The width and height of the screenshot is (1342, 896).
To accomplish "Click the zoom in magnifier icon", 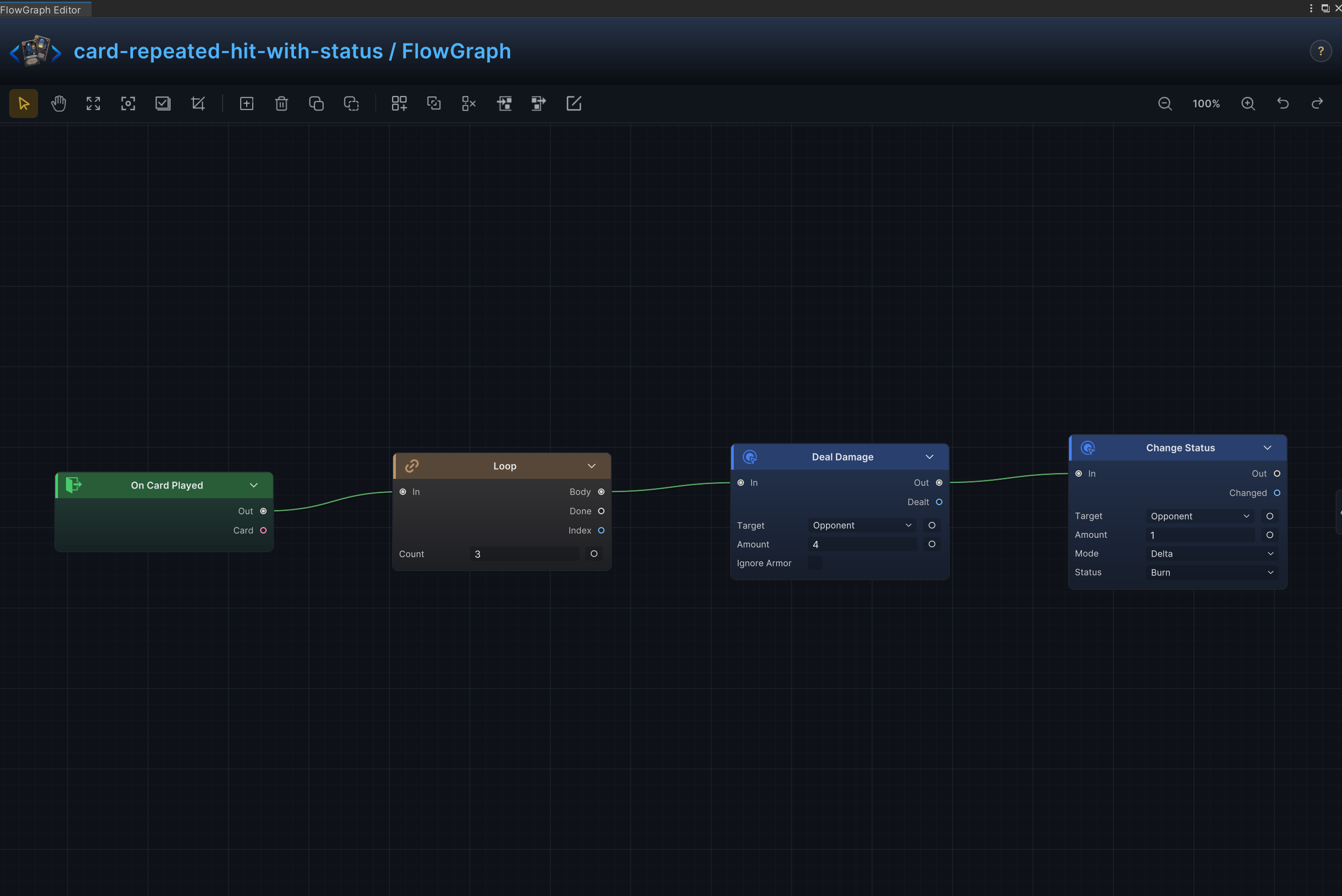I will 1248,103.
